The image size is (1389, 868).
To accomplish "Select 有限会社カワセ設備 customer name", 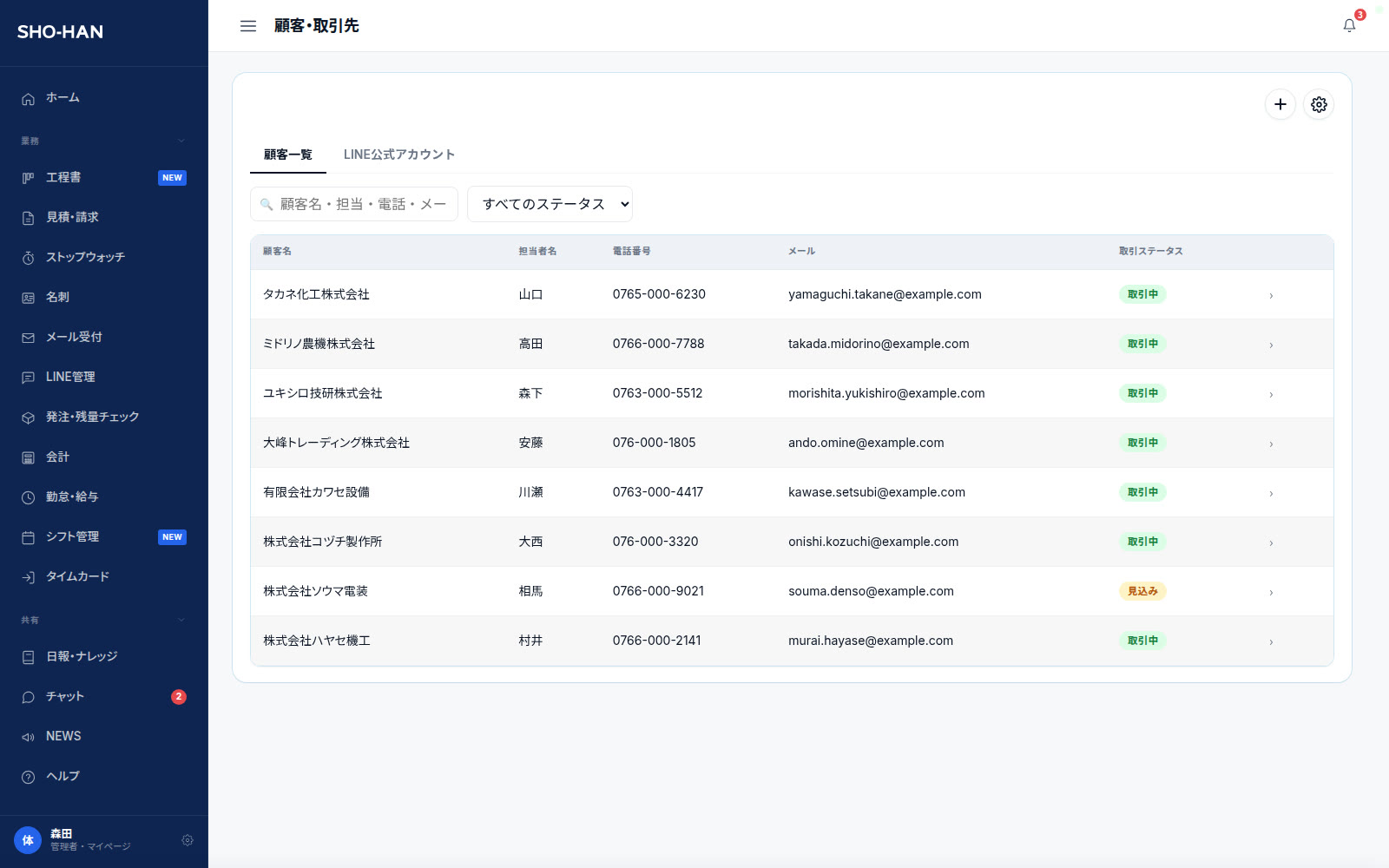I will coord(316,492).
